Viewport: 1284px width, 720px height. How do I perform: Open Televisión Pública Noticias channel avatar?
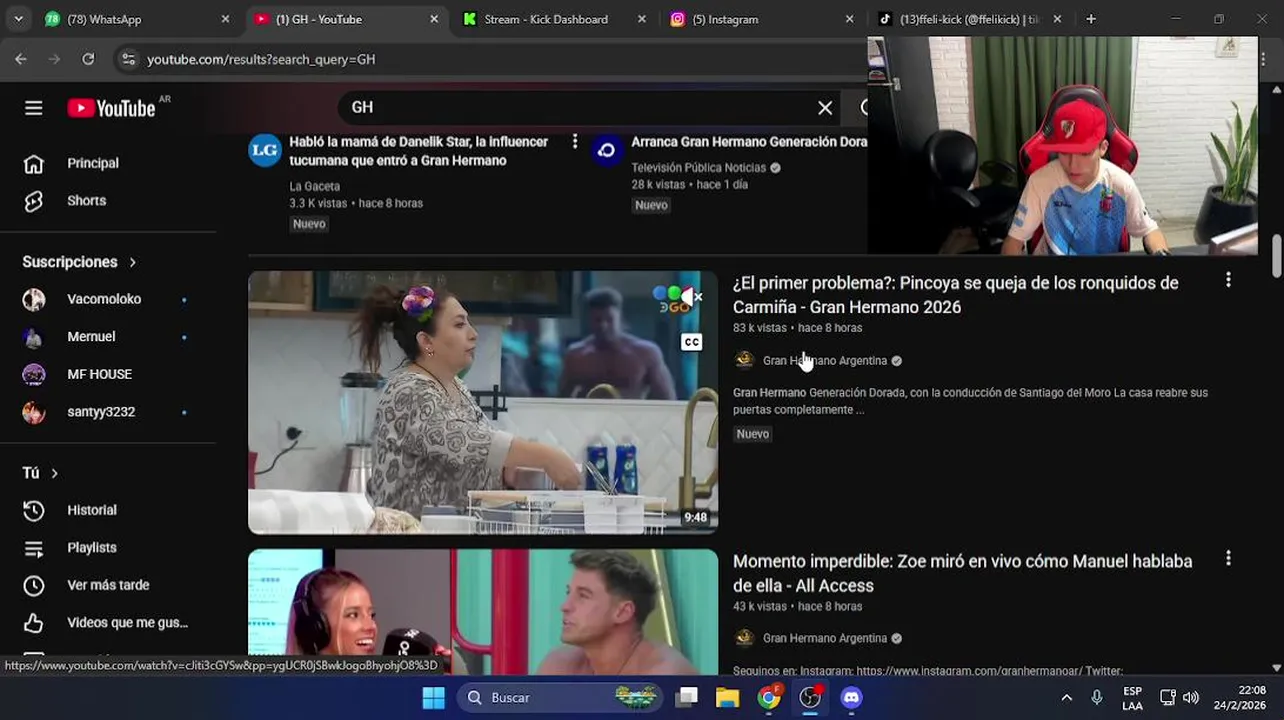click(606, 150)
